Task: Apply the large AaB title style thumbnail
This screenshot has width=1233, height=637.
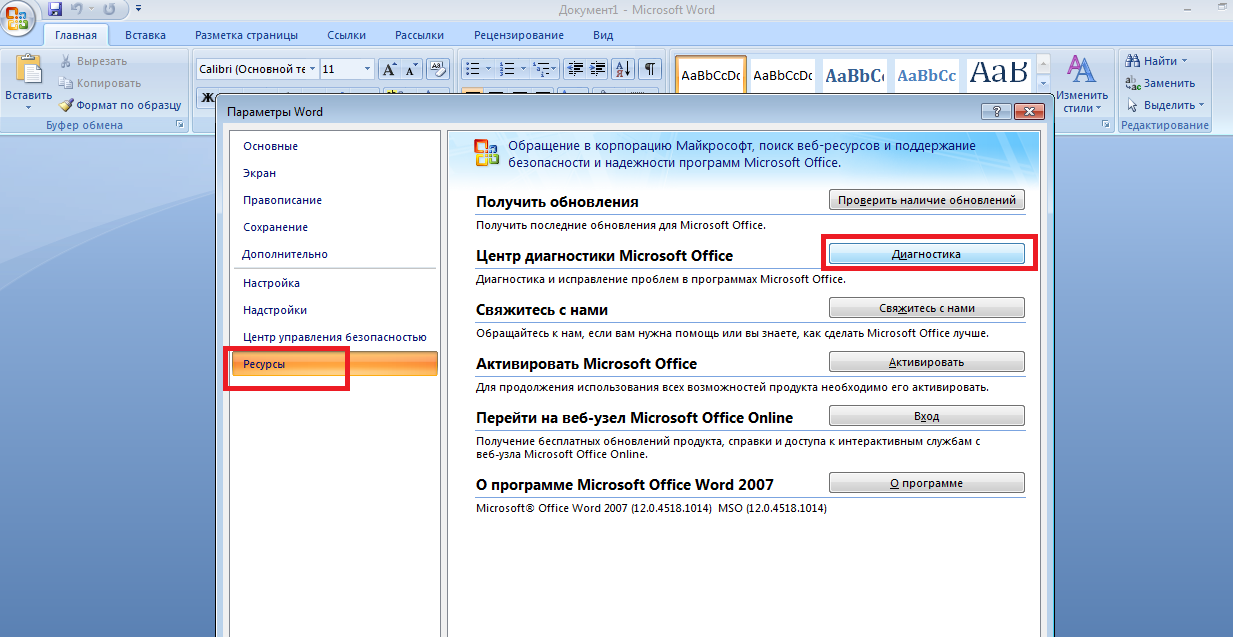Action: click(x=998, y=75)
